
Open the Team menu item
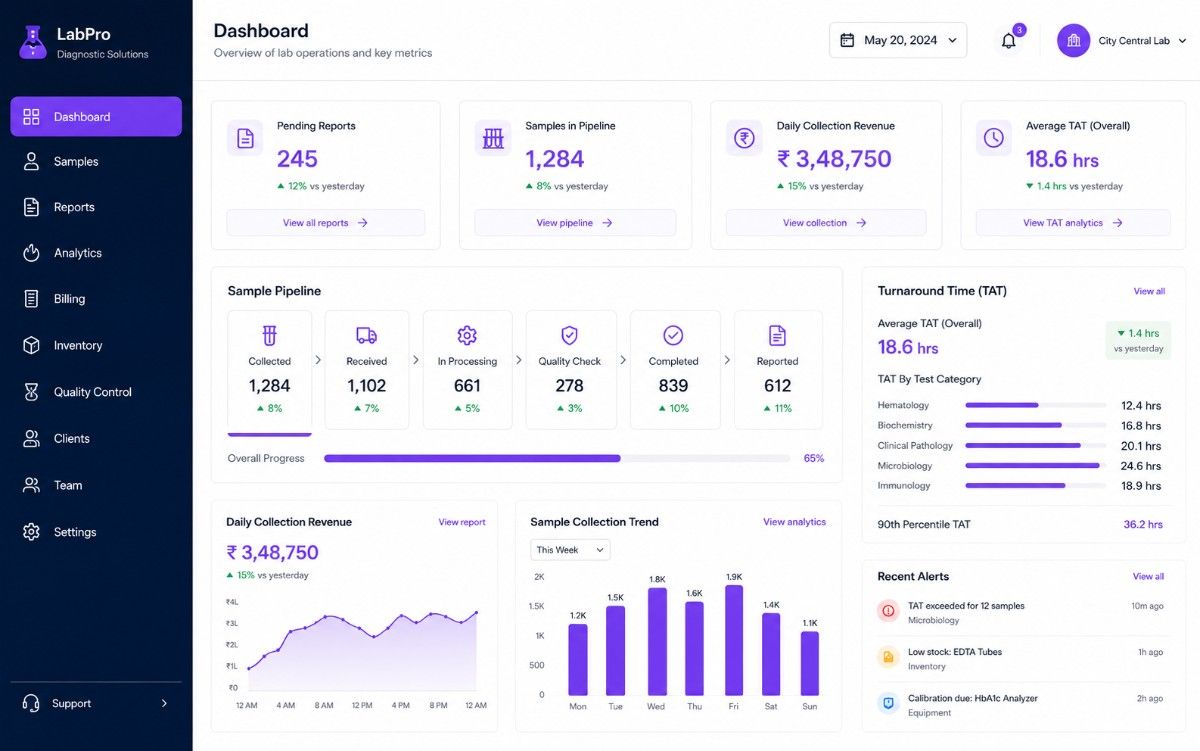[96, 485]
